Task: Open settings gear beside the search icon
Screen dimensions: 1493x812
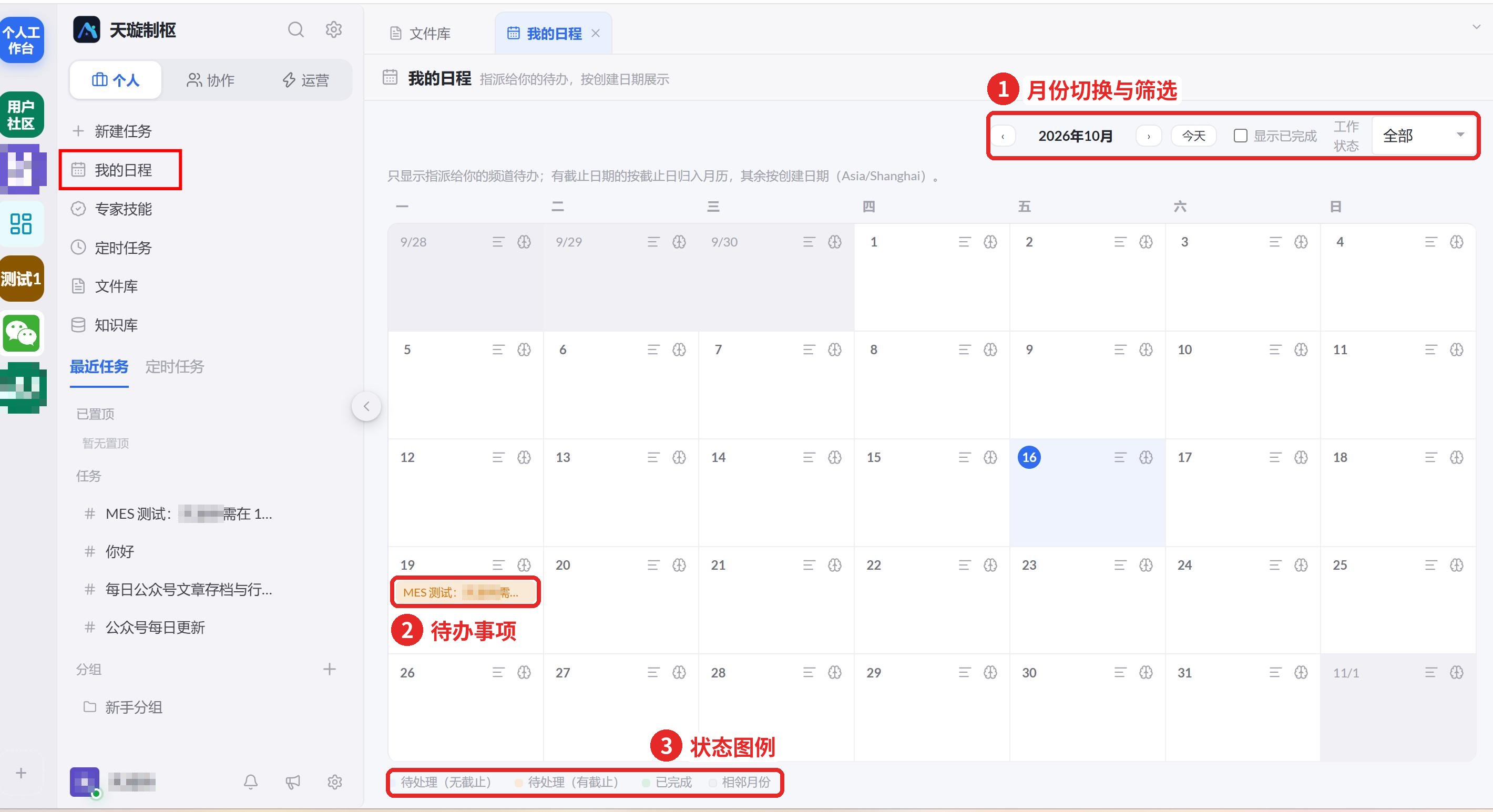Action: click(334, 29)
